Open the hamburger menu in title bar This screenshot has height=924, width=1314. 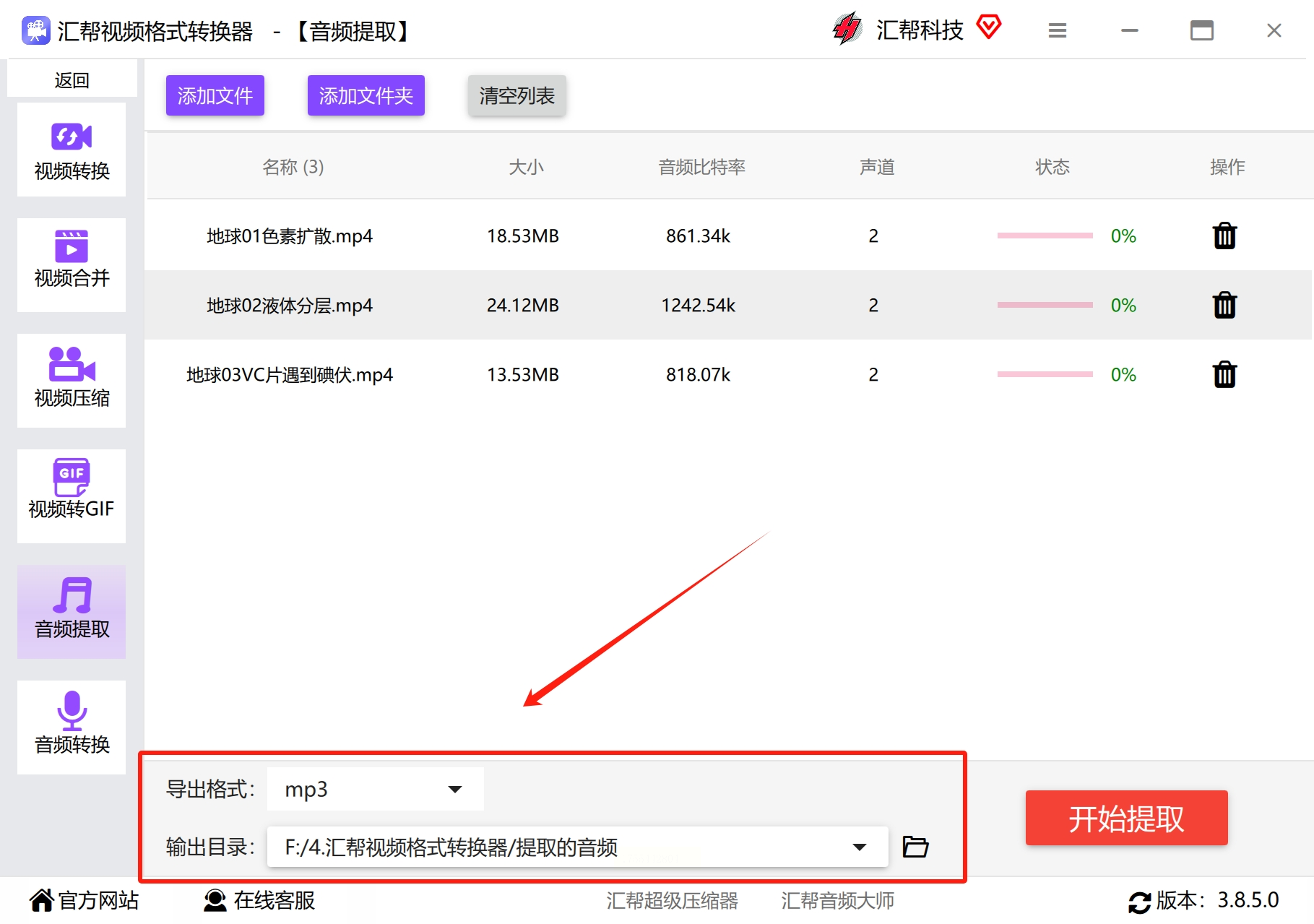(x=1058, y=30)
